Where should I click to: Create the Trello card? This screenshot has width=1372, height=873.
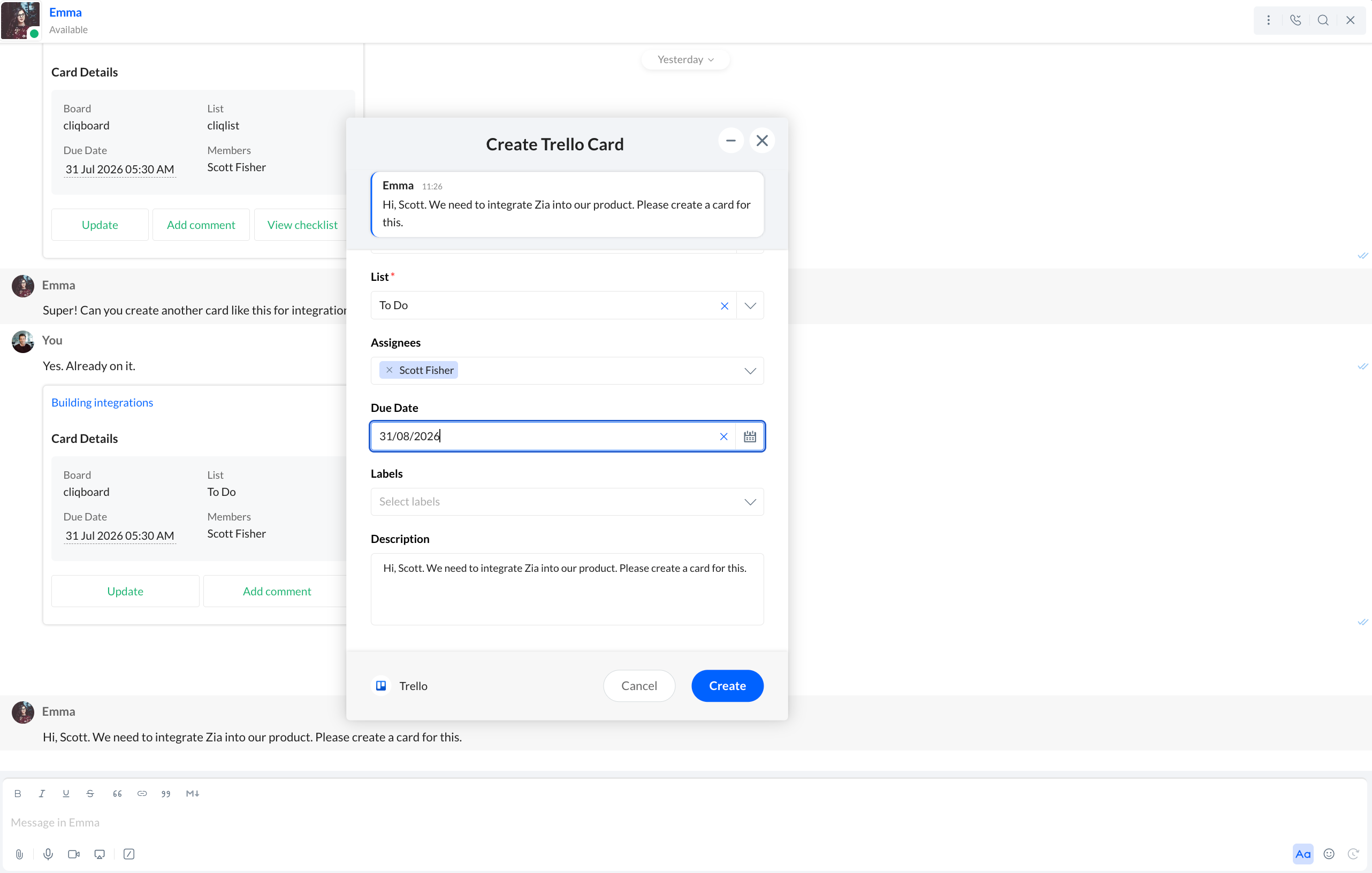pyautogui.click(x=727, y=686)
